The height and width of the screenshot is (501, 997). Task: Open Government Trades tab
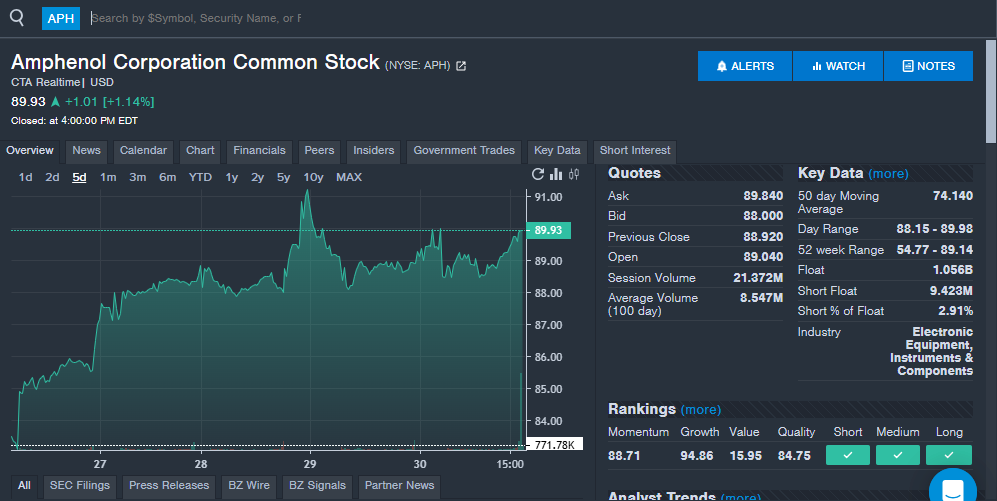[x=464, y=151]
